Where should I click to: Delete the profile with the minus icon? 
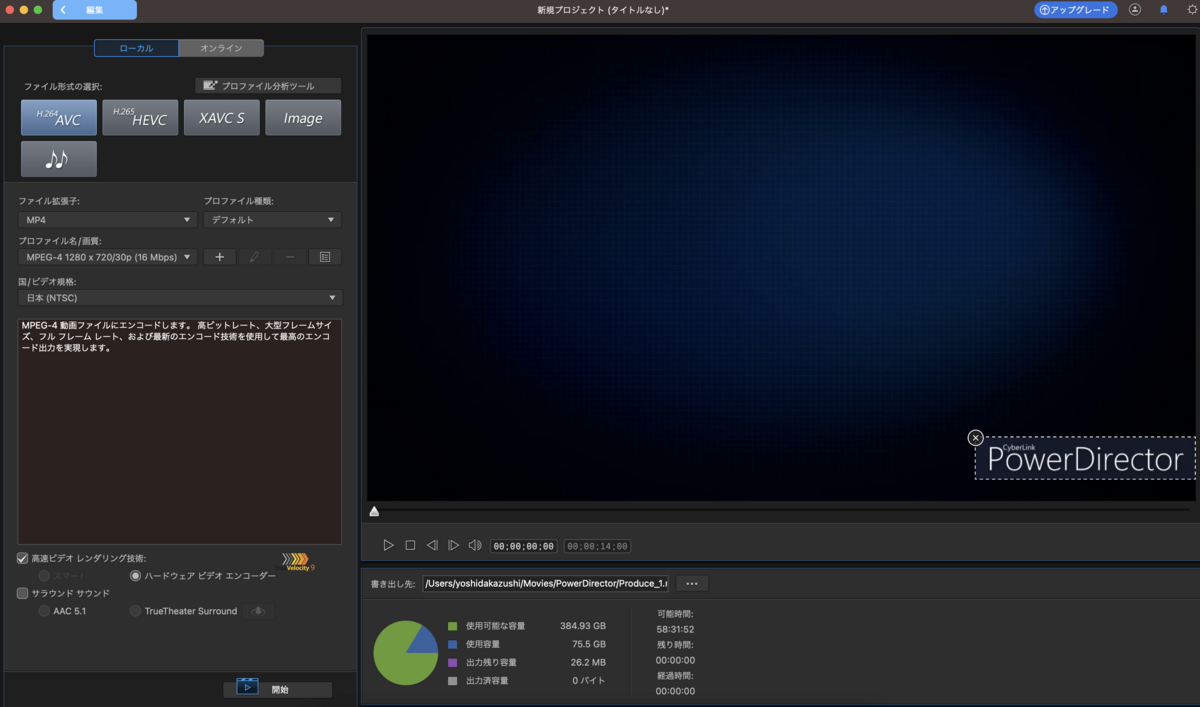(x=290, y=257)
